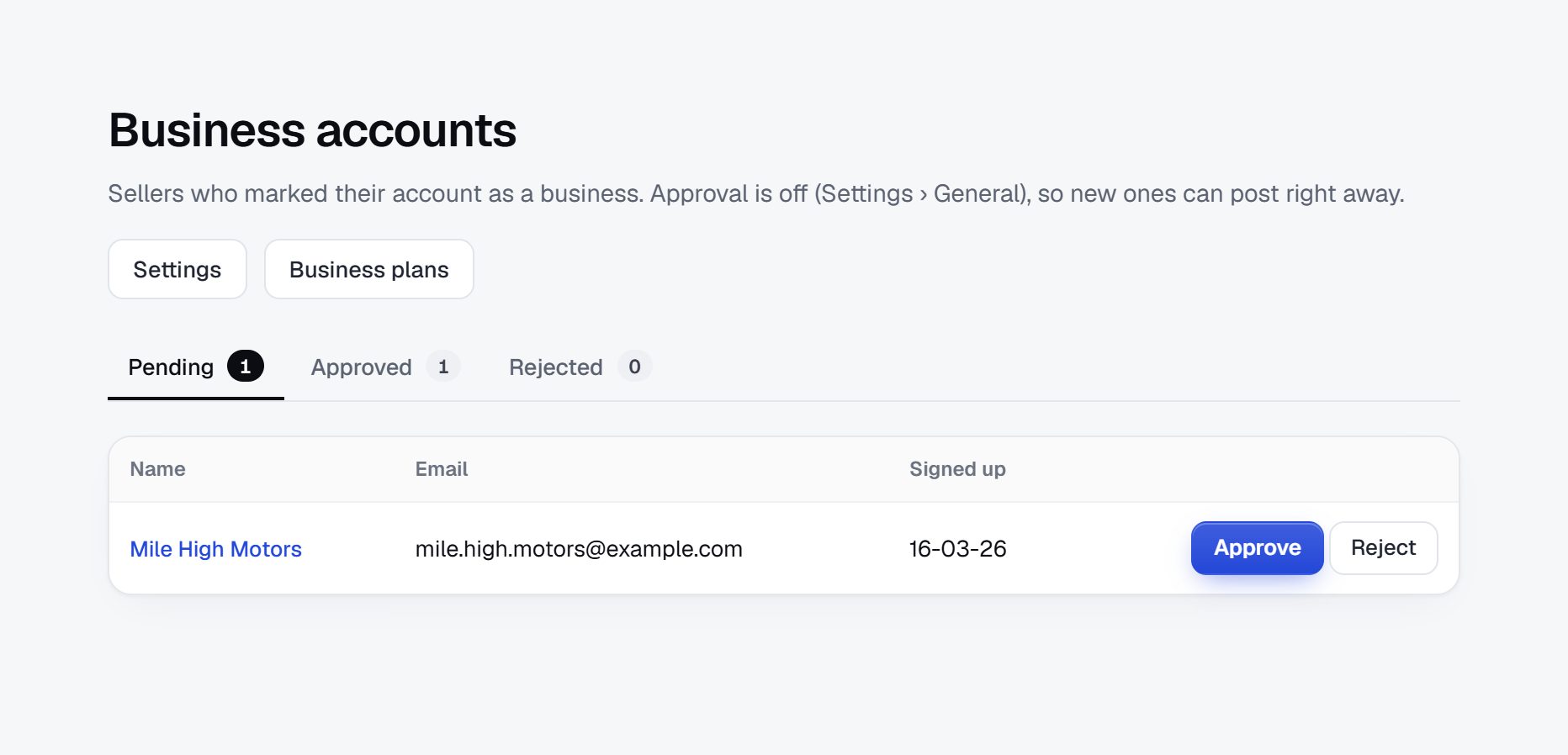Image resolution: width=1568 pixels, height=755 pixels.
Task: Click the email mile.high.motors@example.com
Action: 579,549
